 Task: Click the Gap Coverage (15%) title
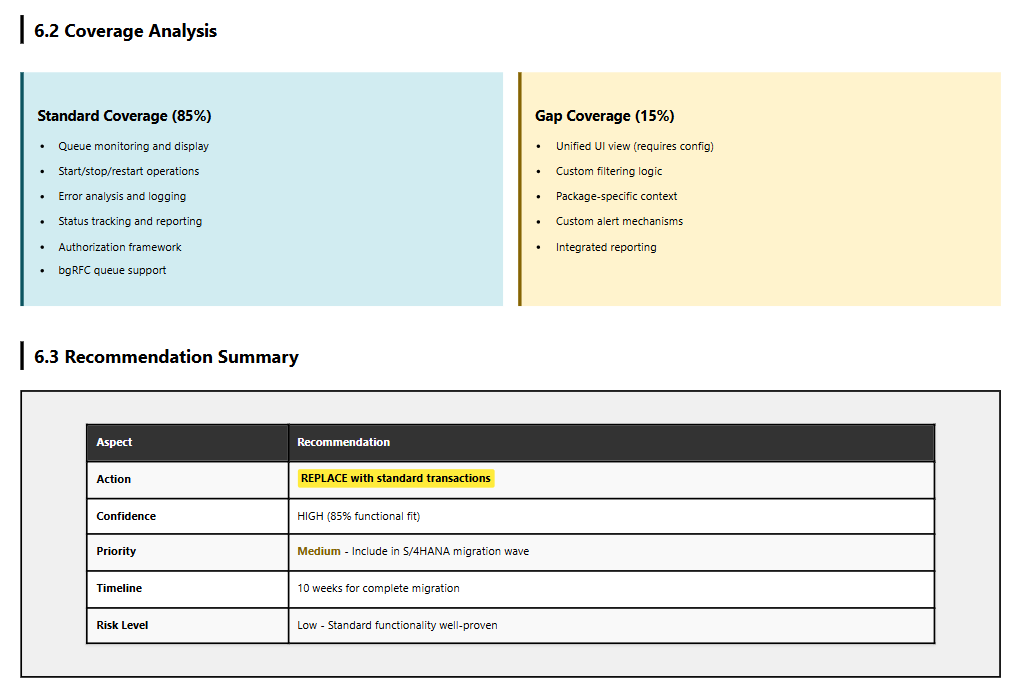pyautogui.click(x=604, y=116)
